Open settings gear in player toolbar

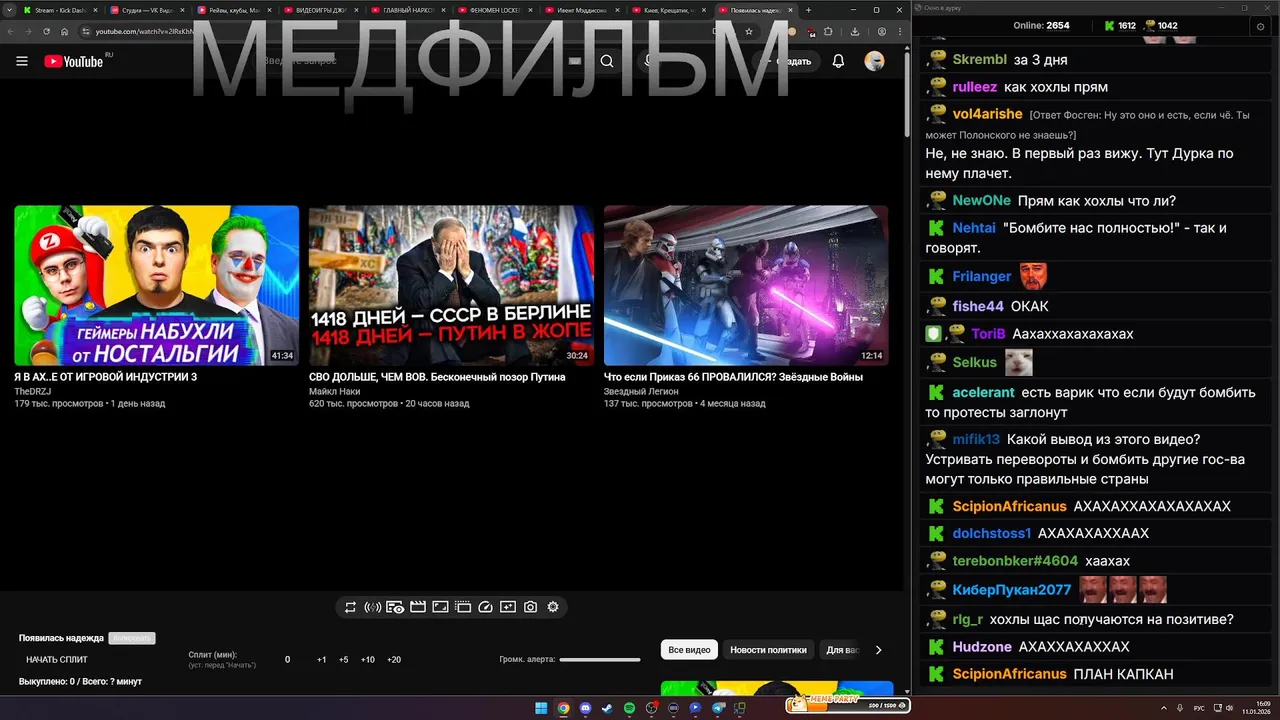[x=553, y=607]
